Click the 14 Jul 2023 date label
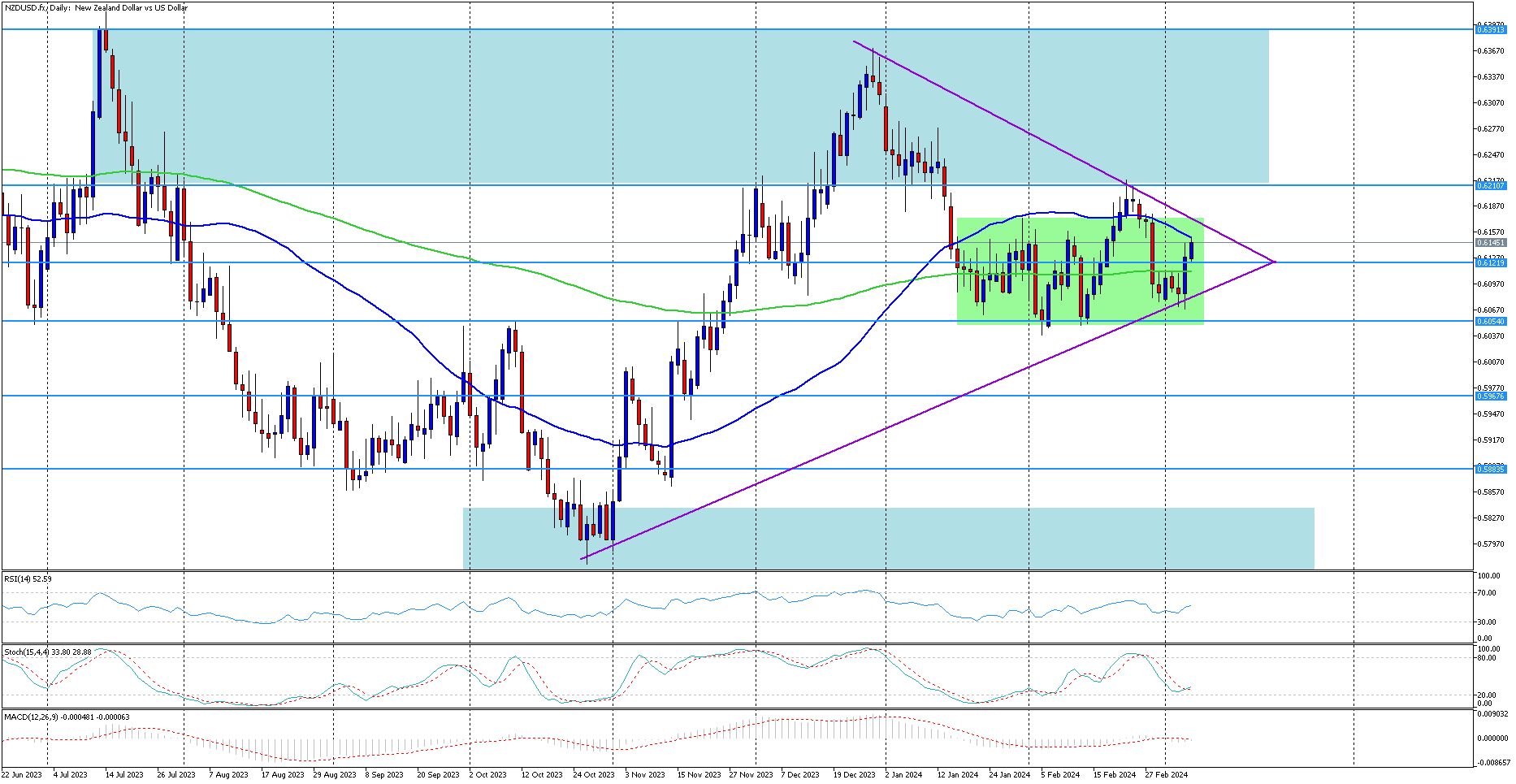This screenshot has width=1516, height=784. pos(124,775)
